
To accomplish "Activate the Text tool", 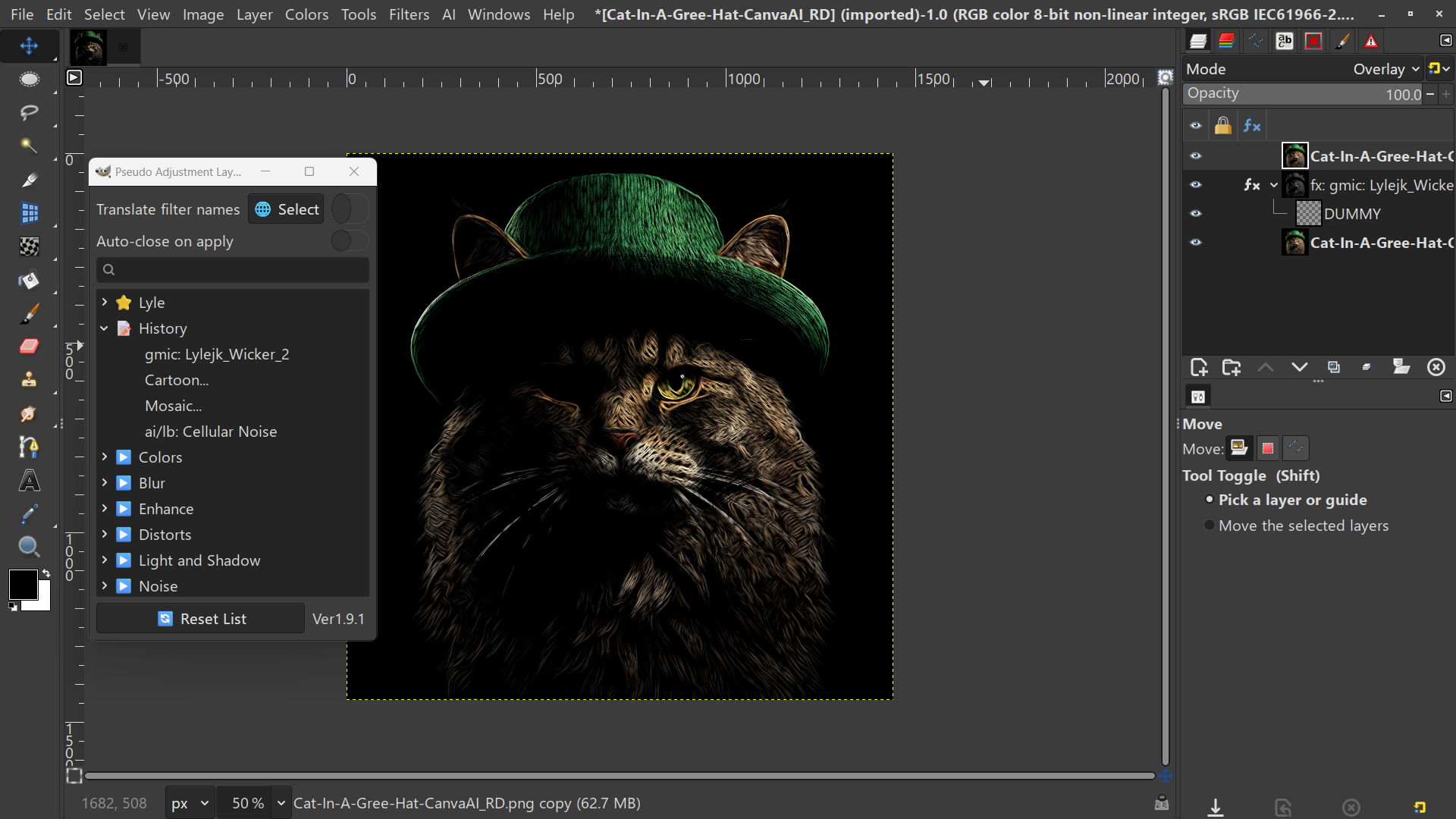I will [29, 481].
